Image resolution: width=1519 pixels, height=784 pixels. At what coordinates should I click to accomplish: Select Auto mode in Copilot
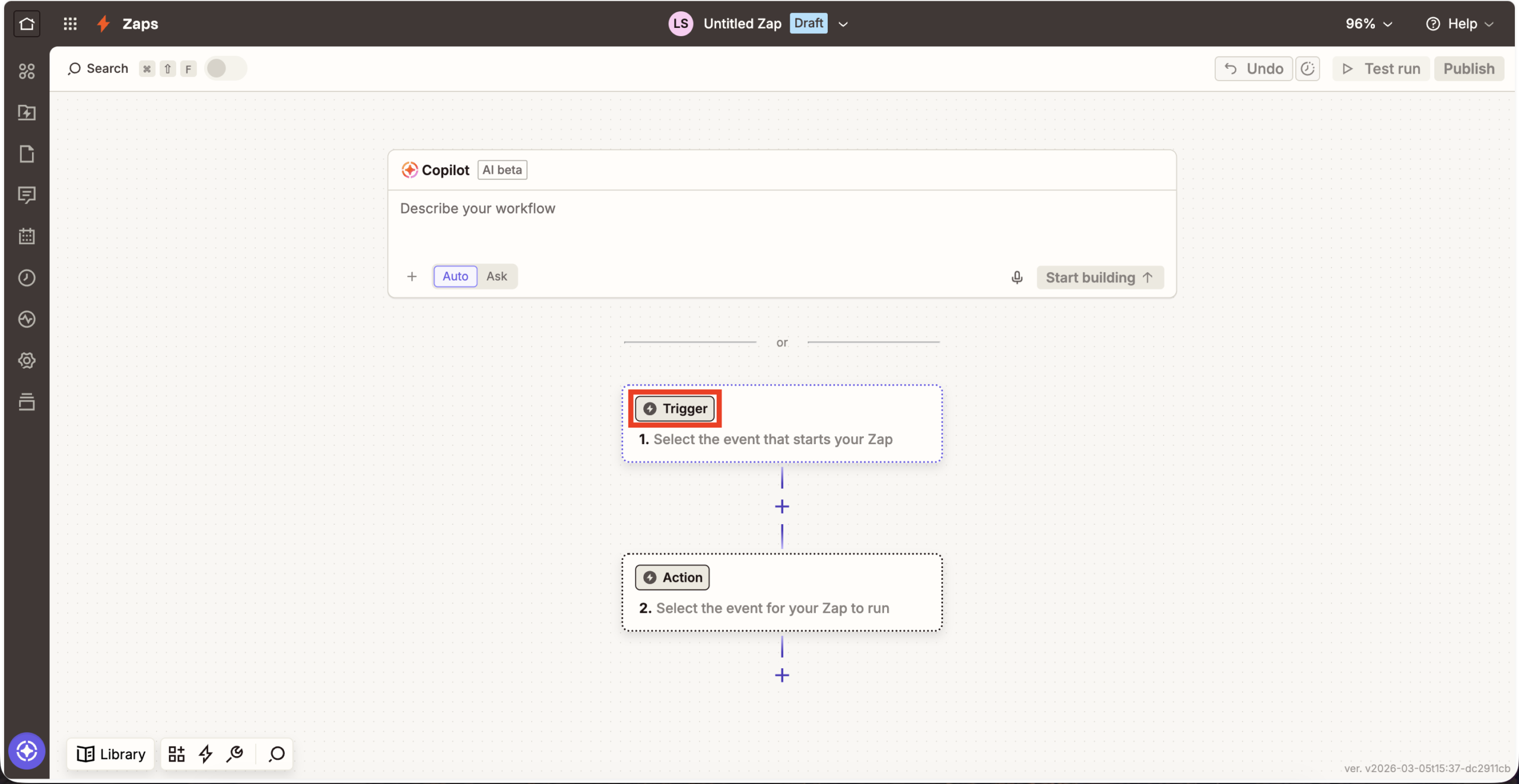point(455,276)
